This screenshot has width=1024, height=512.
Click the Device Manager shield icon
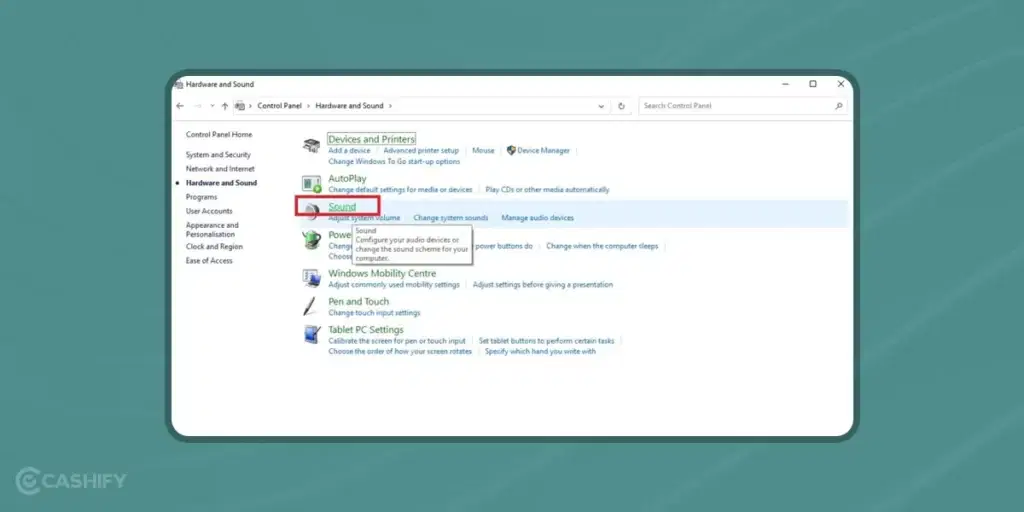(511, 150)
